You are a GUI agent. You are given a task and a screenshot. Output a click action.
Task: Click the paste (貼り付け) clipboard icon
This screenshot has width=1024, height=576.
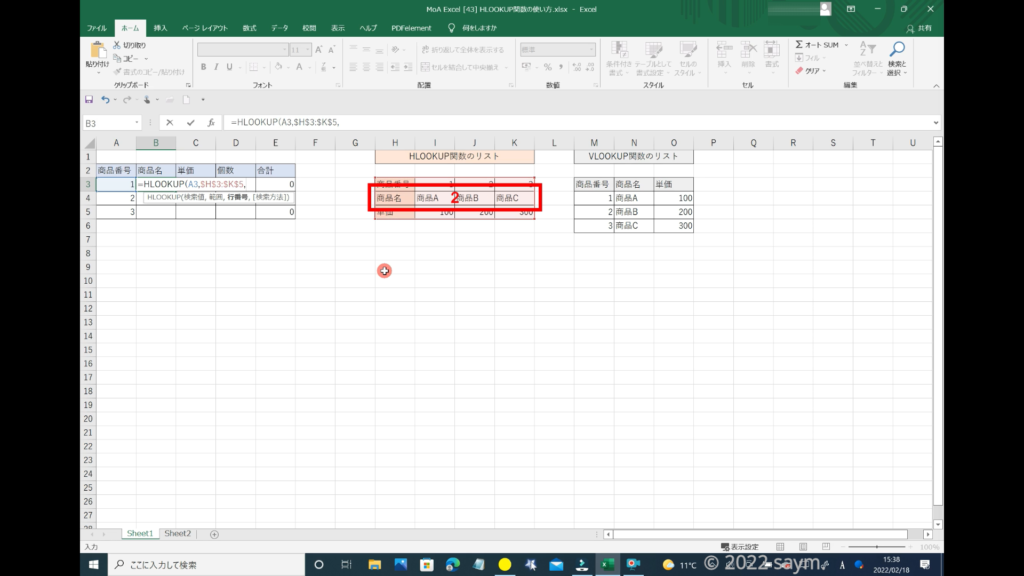click(98, 50)
